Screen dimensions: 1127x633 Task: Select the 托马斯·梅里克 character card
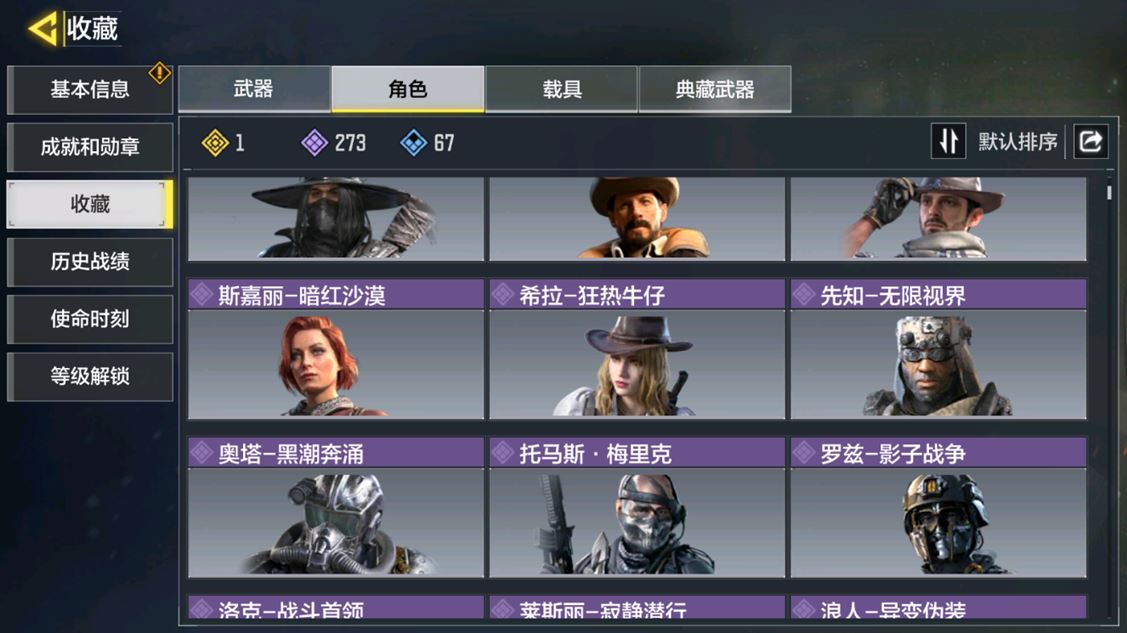pyautogui.click(x=637, y=507)
